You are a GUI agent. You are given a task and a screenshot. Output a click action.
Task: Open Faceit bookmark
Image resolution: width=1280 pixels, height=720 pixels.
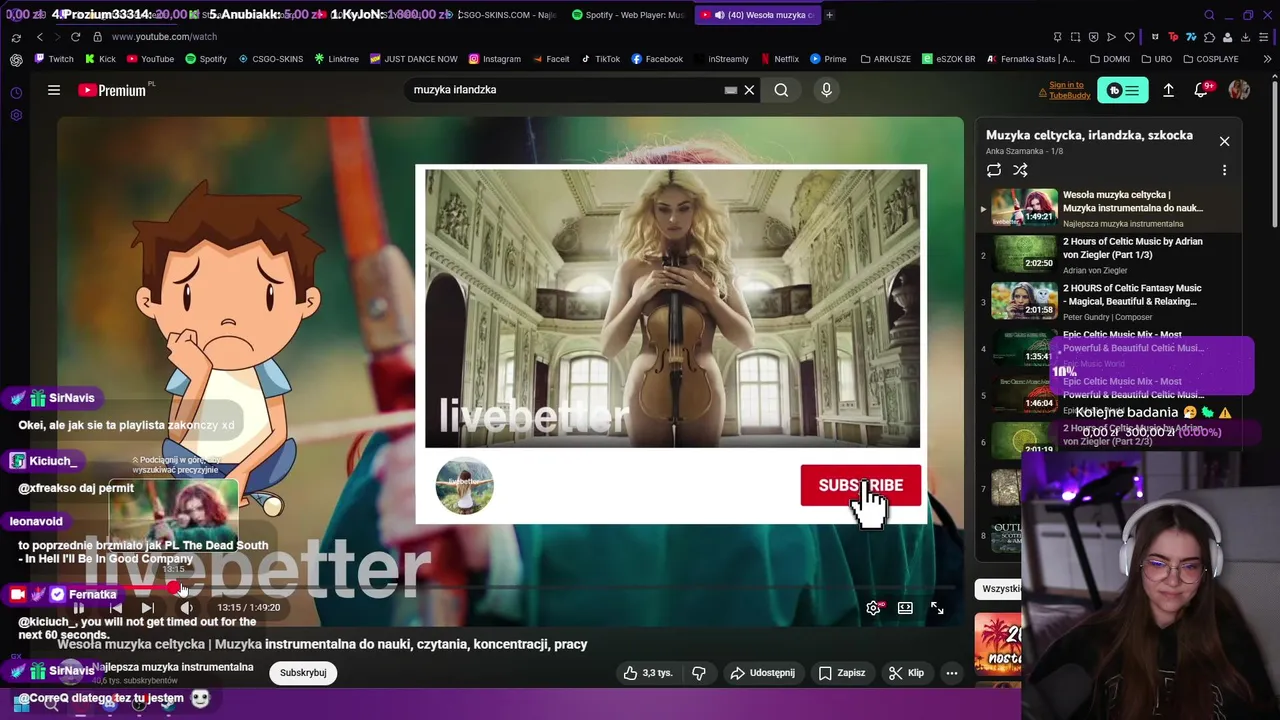(x=551, y=59)
